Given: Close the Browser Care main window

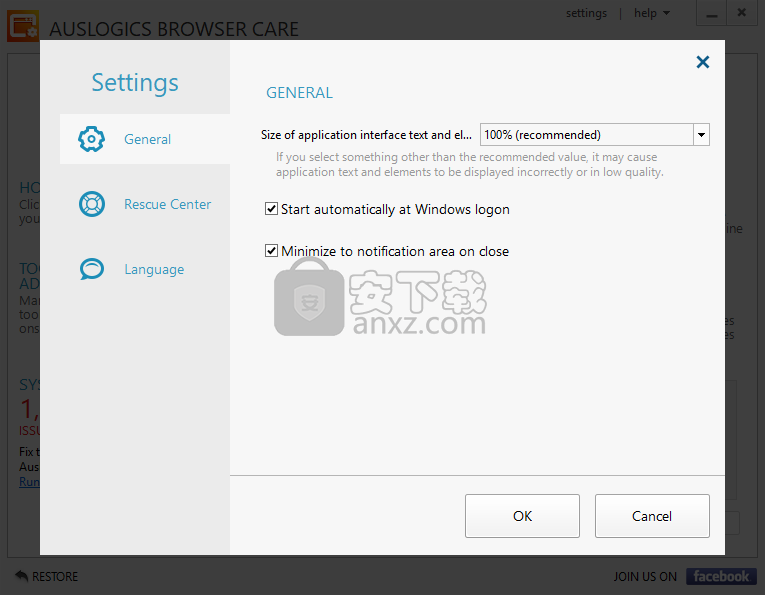Looking at the screenshot, I should (x=742, y=13).
